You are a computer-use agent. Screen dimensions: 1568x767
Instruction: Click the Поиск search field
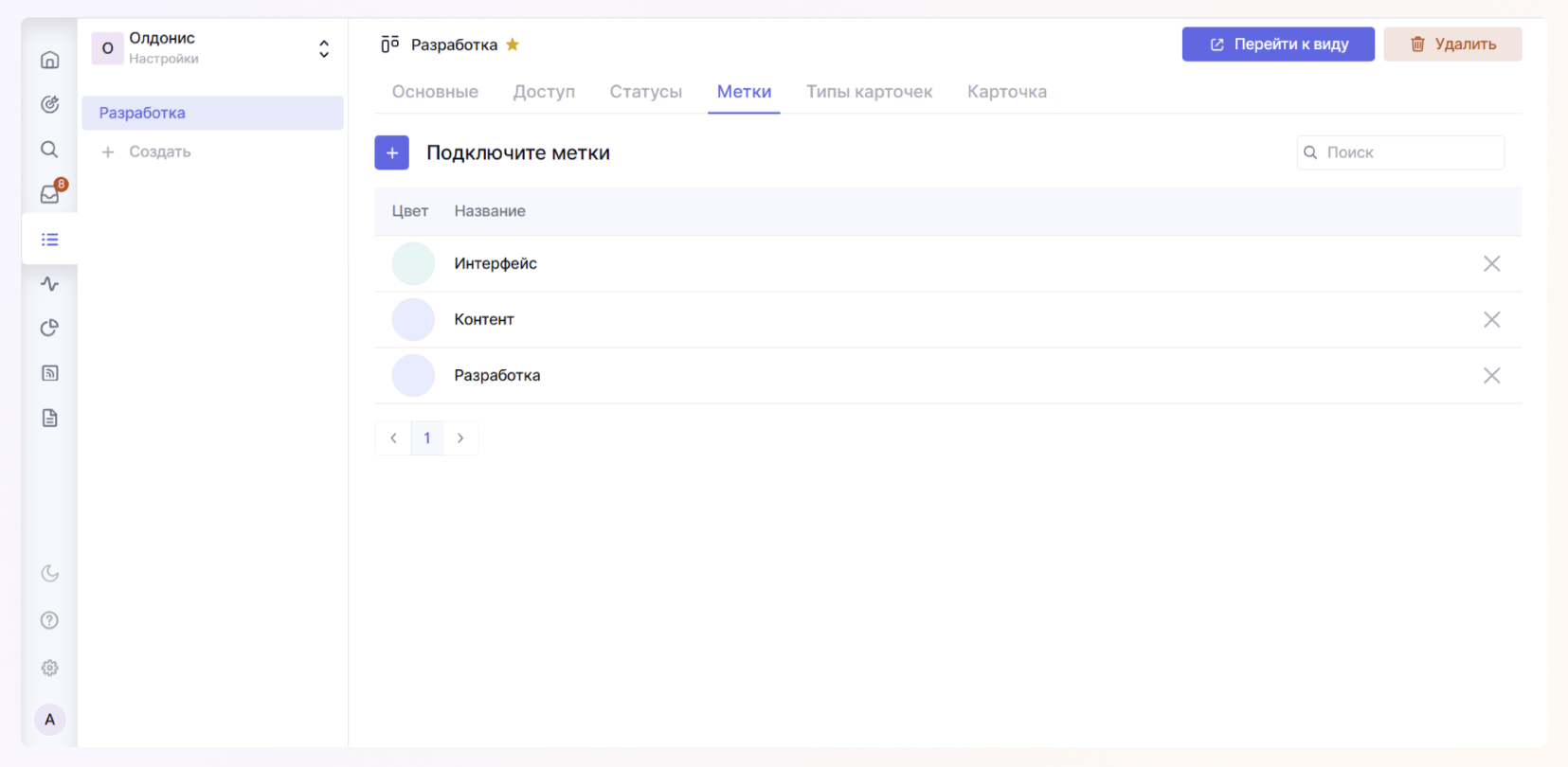[1409, 152]
